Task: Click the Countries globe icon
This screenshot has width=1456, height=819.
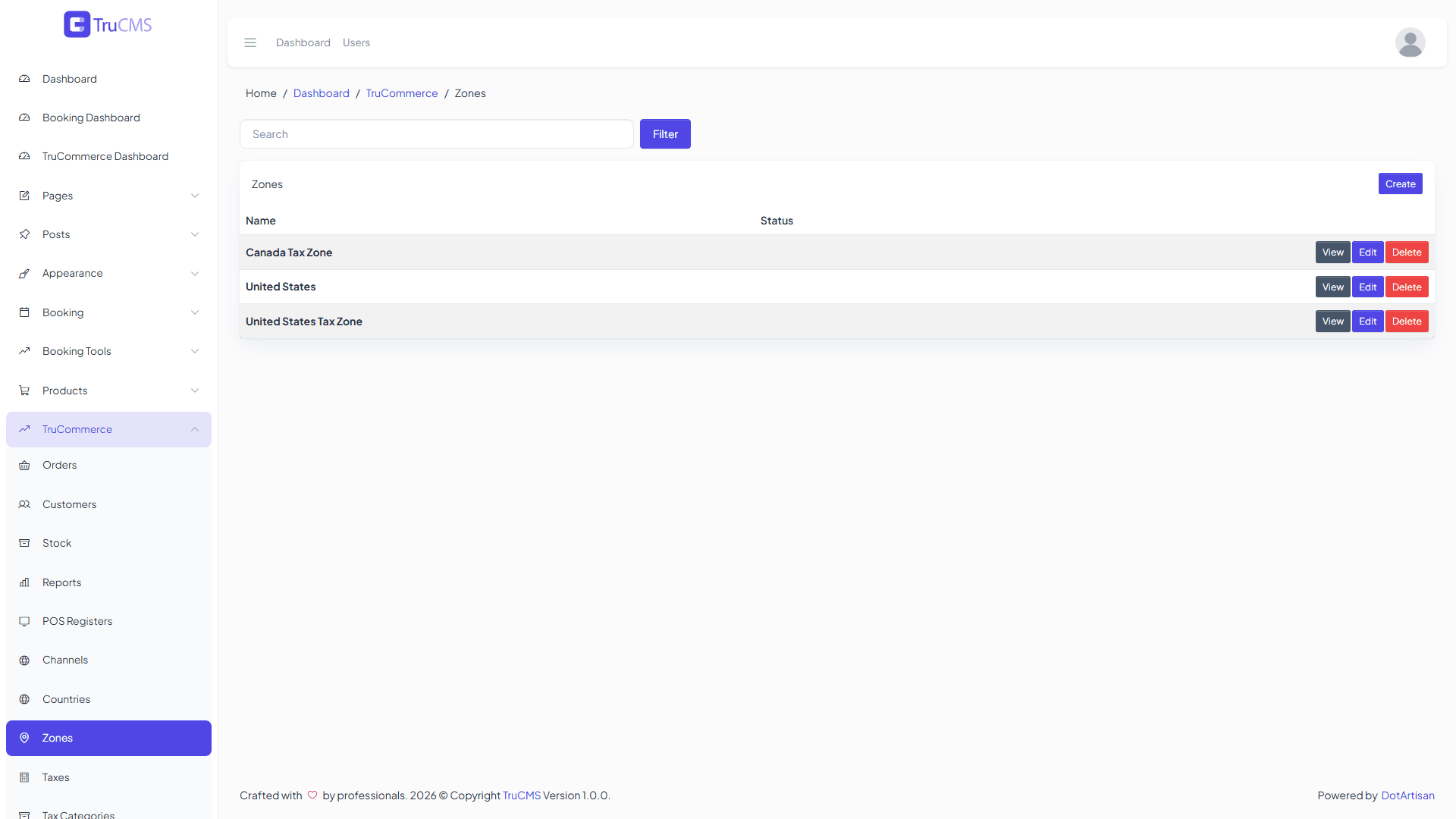Action: pos(24,699)
